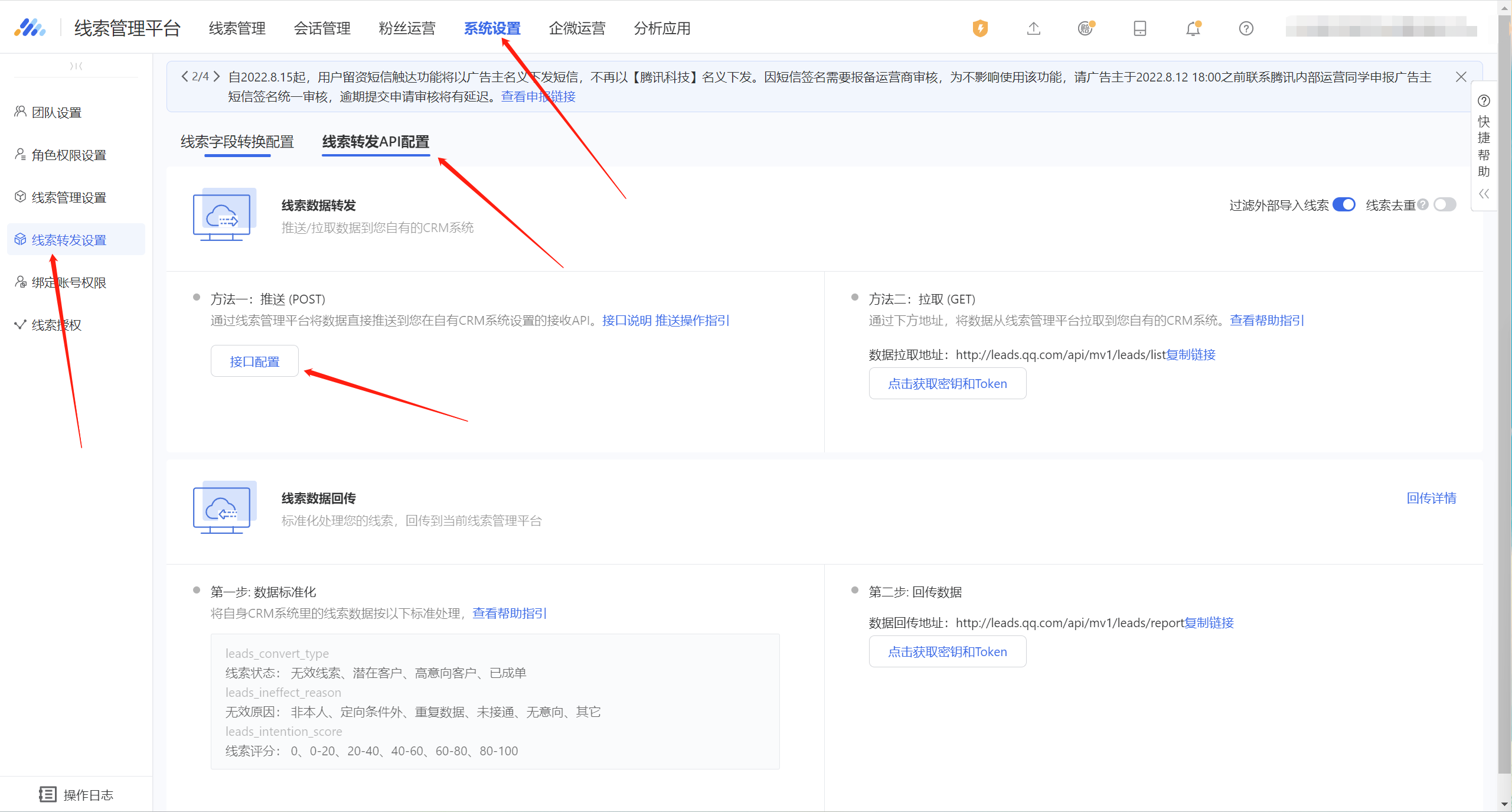1512x812 pixels.
Task: Open the notification bell icon
Action: (1193, 28)
